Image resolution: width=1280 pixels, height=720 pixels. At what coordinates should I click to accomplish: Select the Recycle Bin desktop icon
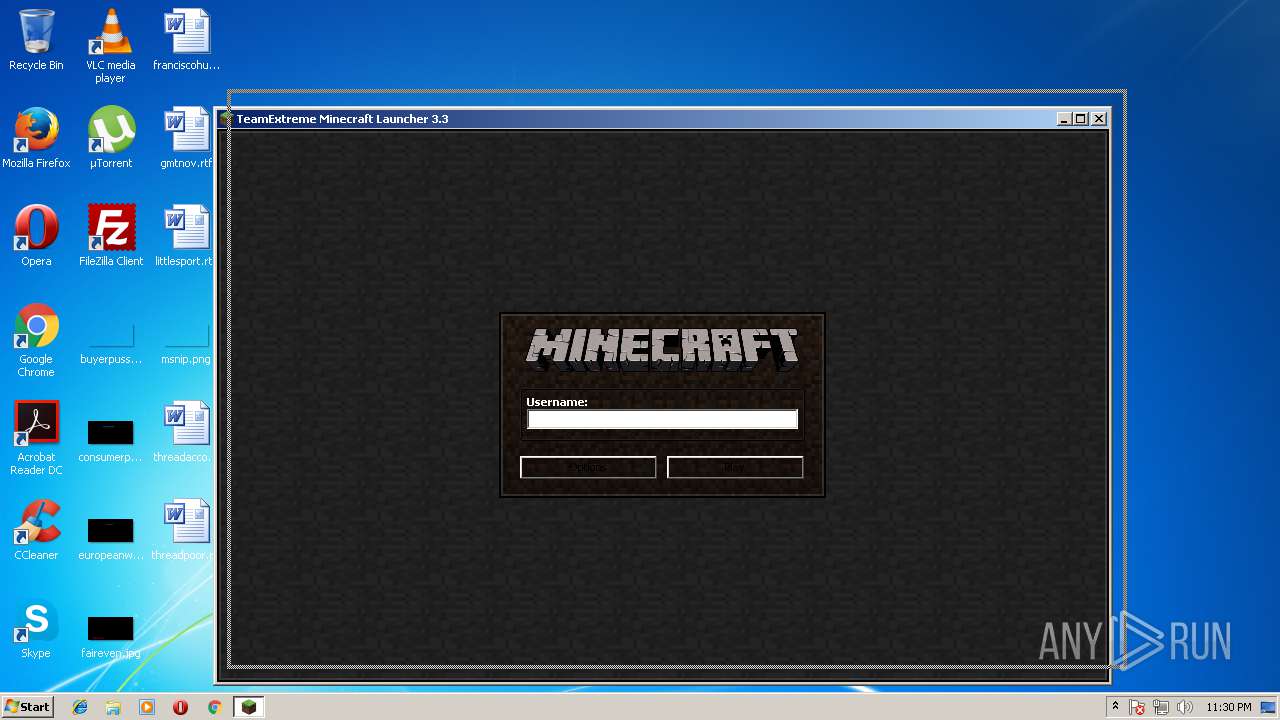click(36, 40)
